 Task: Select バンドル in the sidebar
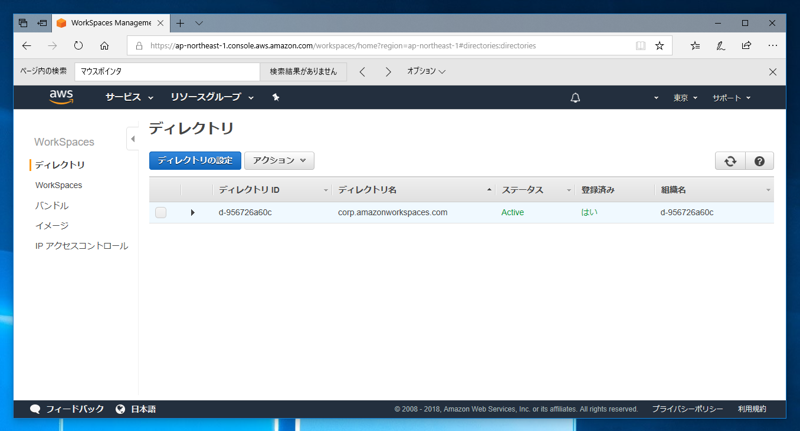[52, 206]
